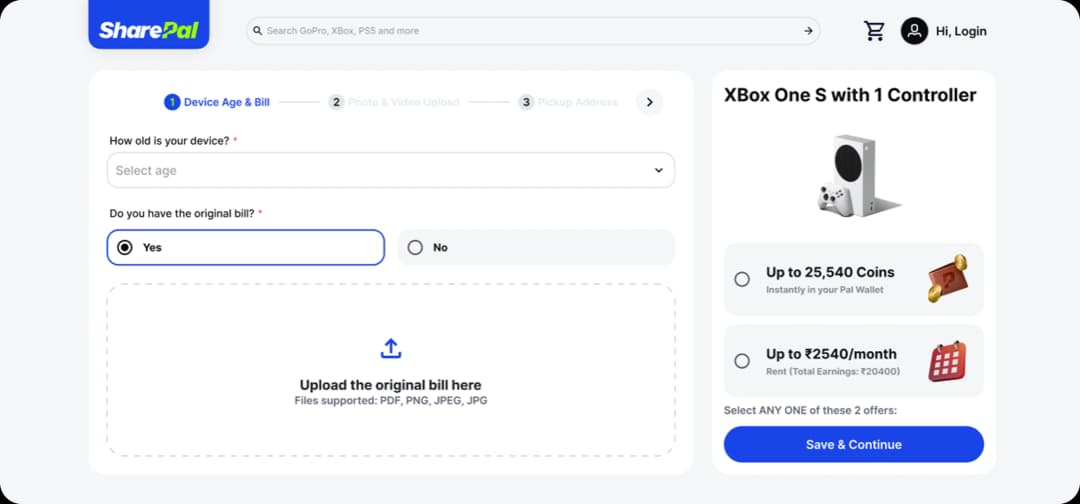
Task: Click the rent calendar icon
Action: (x=946, y=361)
